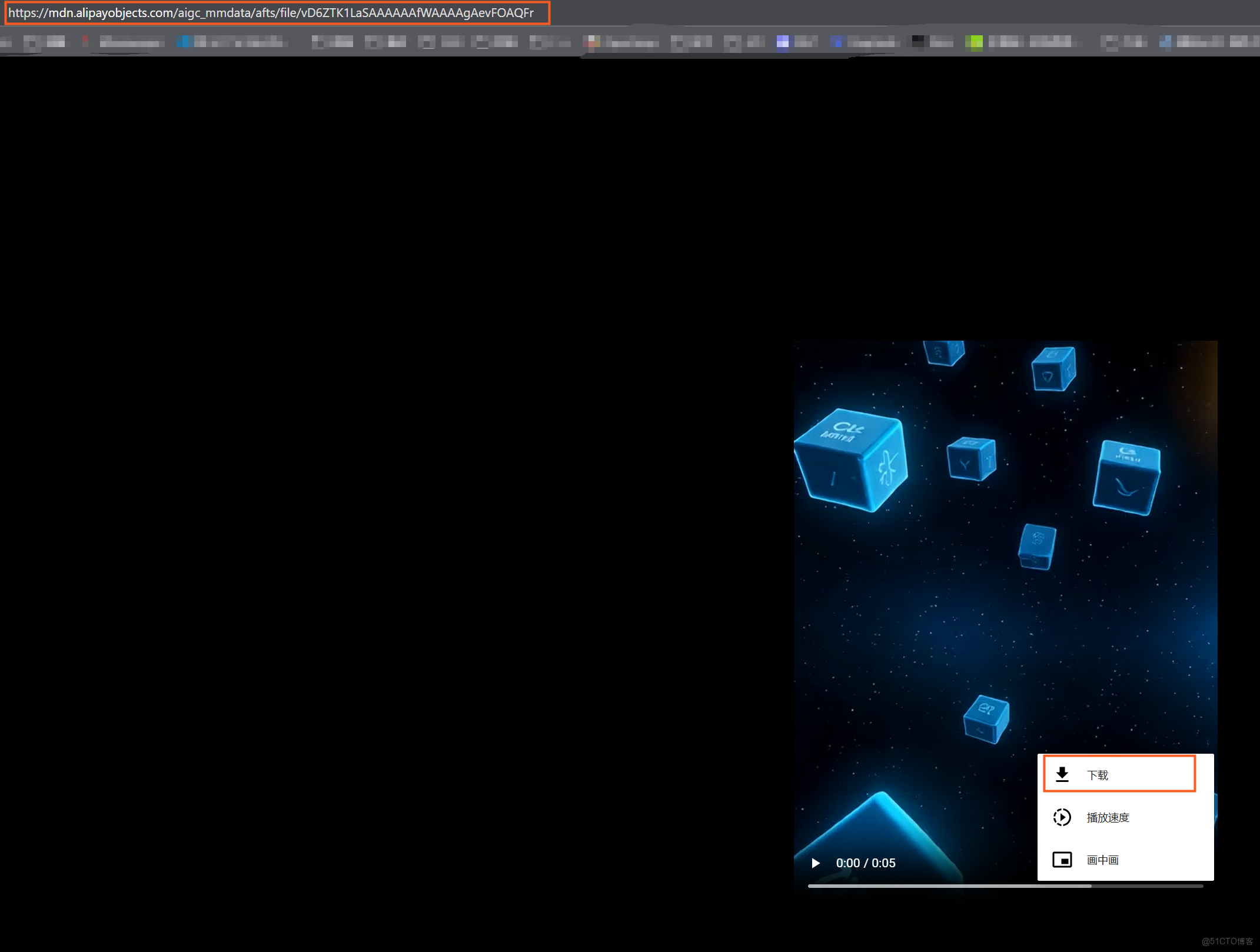Select 画中画 menu entry
The image size is (1260, 952).
(1102, 860)
